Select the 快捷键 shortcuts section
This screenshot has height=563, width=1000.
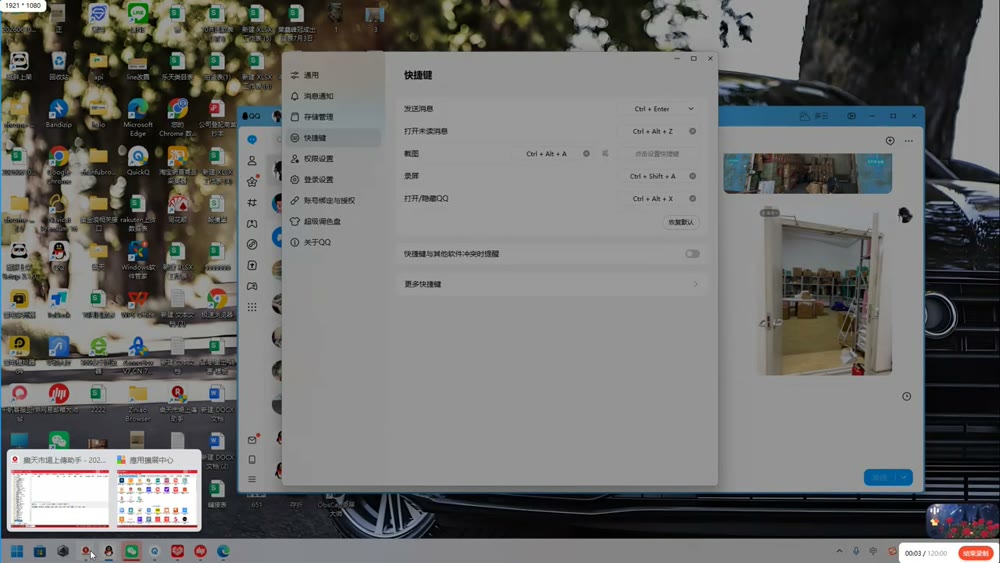[x=333, y=138]
